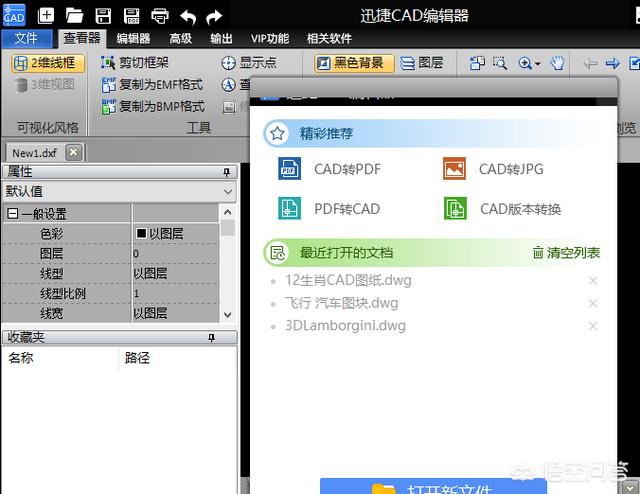Screen dimensions: 640x494
Task: Close the New1.dxf tab
Action: [x=74, y=153]
